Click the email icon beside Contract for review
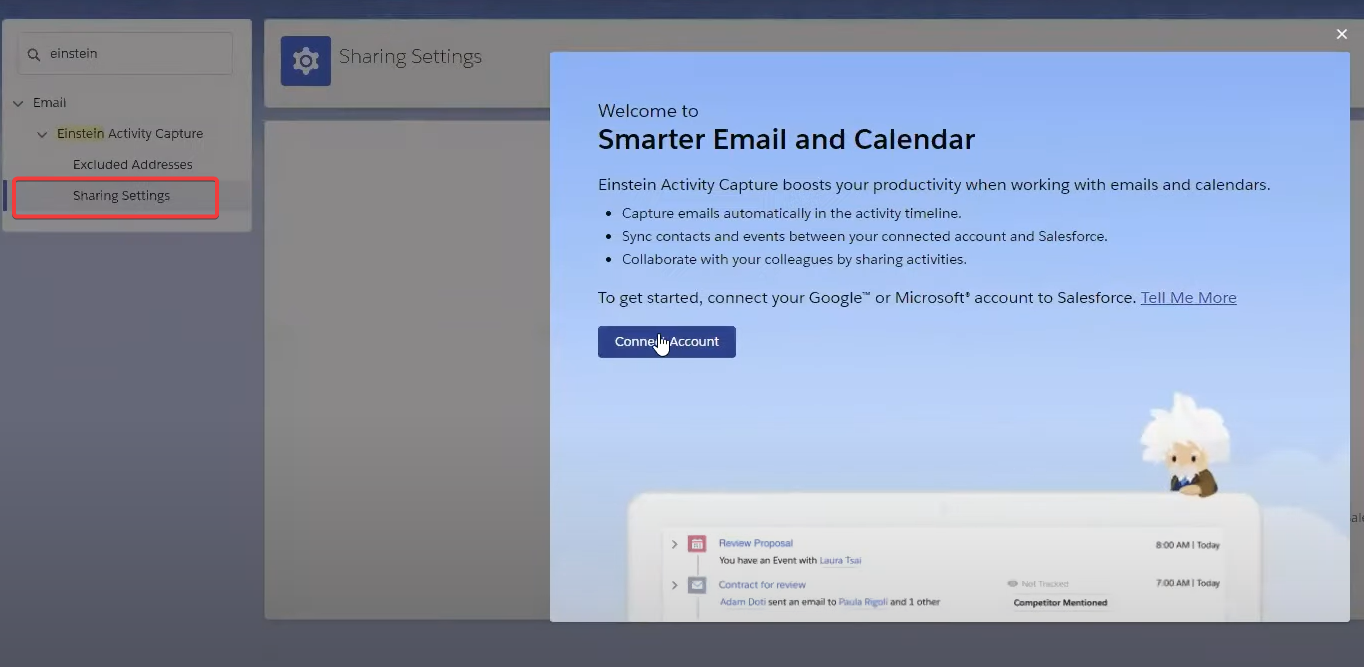This screenshot has width=1364, height=667. pyautogui.click(x=697, y=585)
